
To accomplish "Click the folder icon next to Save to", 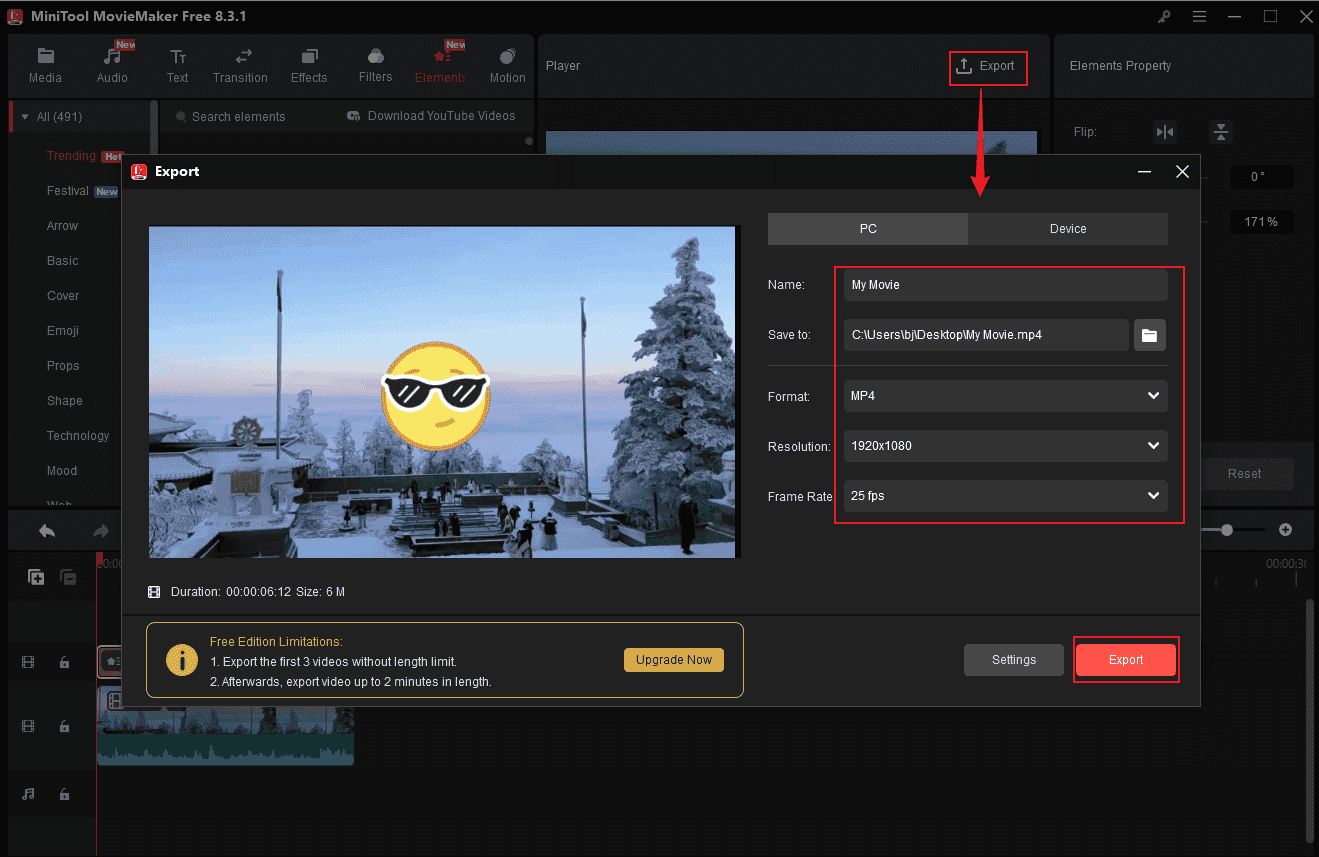I will click(x=1149, y=335).
